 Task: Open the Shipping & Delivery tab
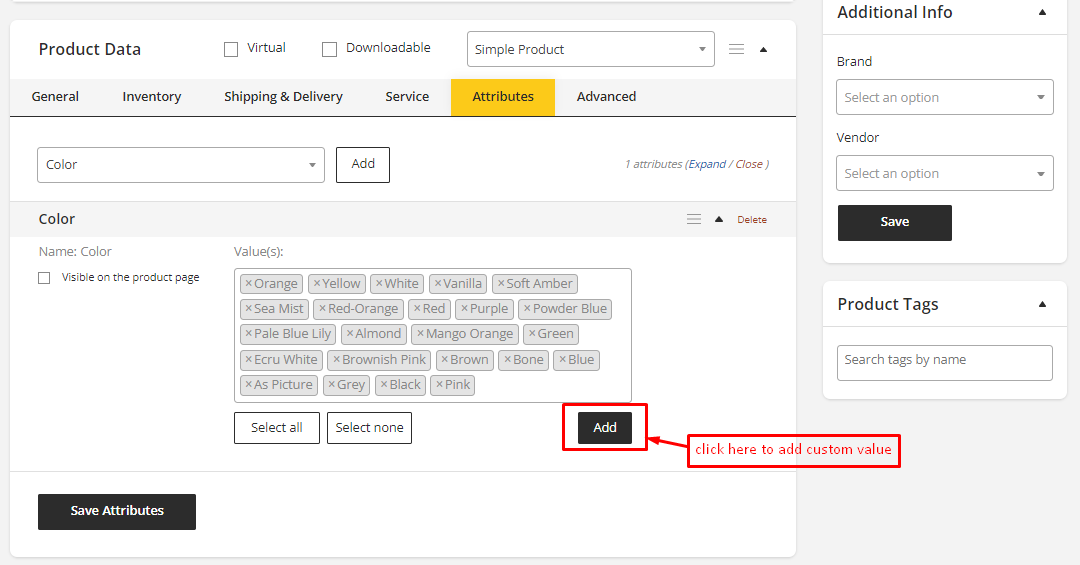coord(283,97)
